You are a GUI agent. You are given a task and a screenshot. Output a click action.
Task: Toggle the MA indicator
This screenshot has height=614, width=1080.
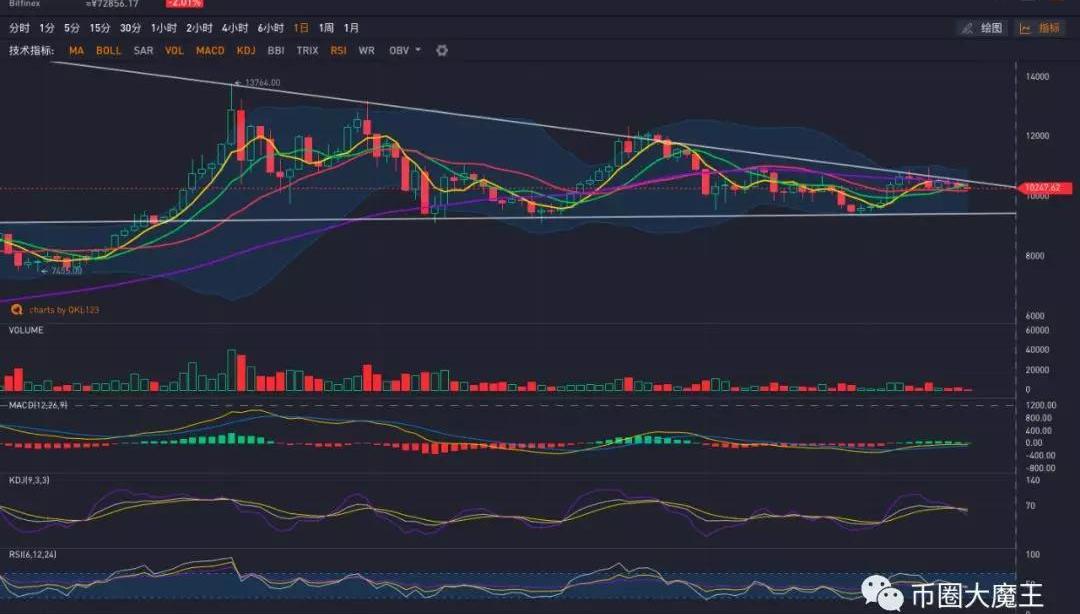coord(76,50)
